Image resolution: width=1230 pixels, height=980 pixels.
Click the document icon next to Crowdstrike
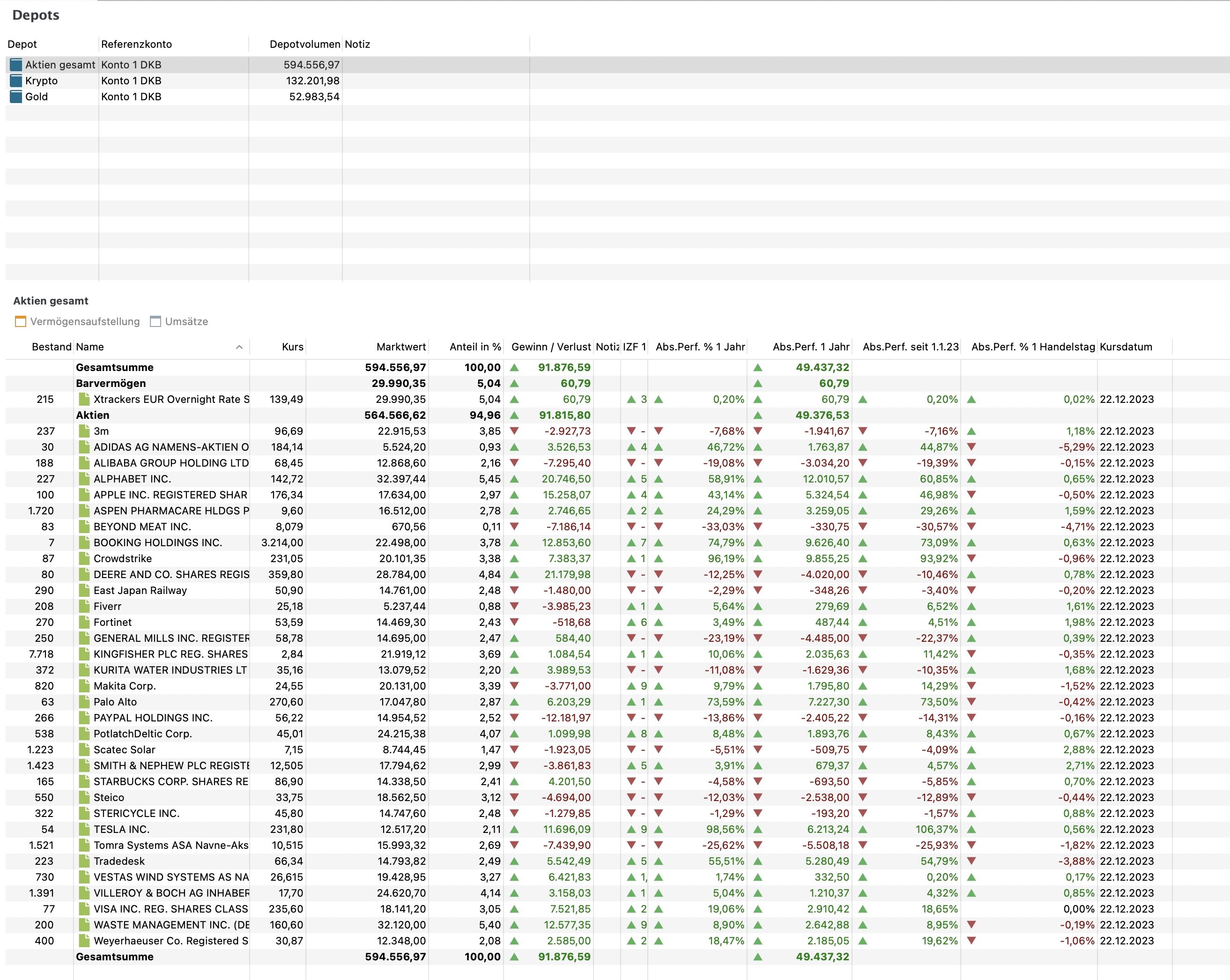pos(84,558)
